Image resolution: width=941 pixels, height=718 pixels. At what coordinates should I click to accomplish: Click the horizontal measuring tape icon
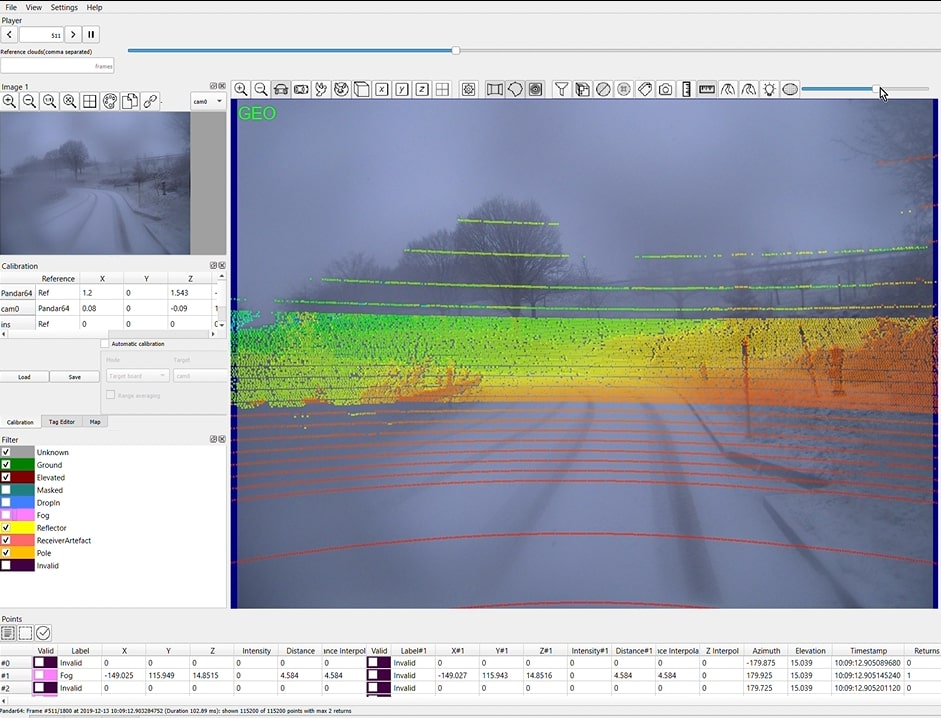tap(707, 89)
